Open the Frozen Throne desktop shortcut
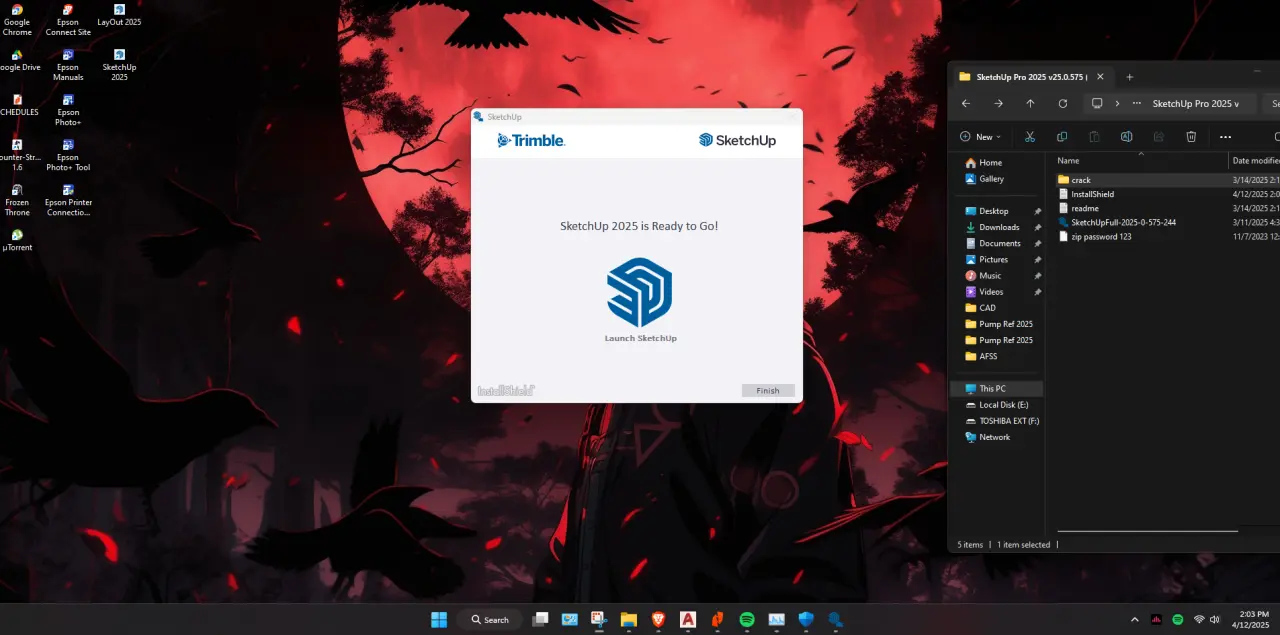 pos(17,200)
